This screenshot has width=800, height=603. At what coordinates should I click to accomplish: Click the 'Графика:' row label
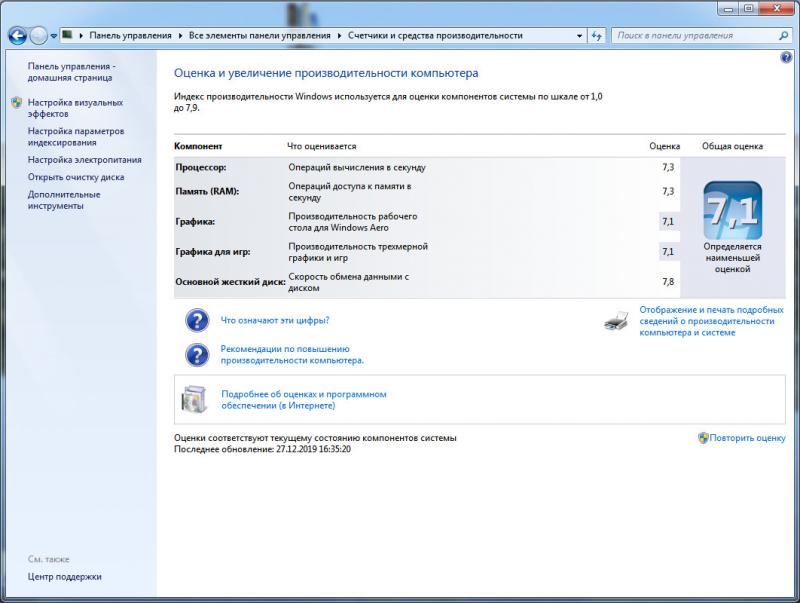pos(195,222)
